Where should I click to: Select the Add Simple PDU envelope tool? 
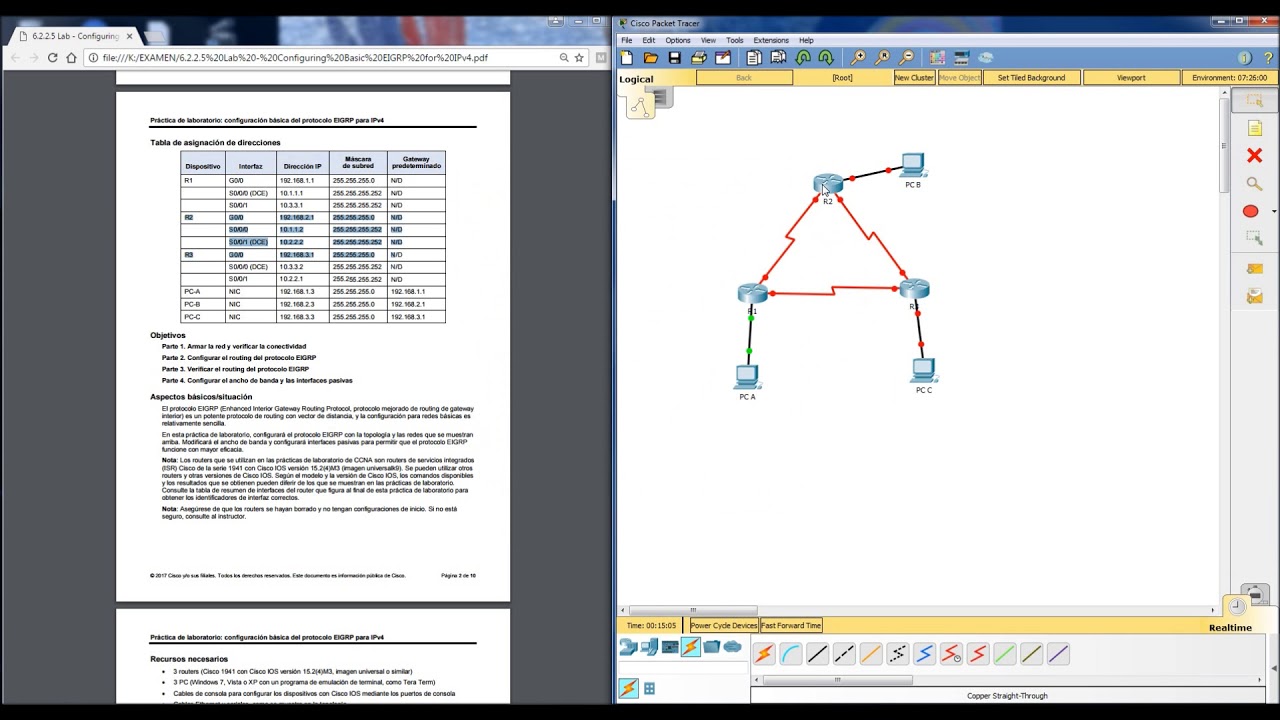pyautogui.click(x=1254, y=268)
